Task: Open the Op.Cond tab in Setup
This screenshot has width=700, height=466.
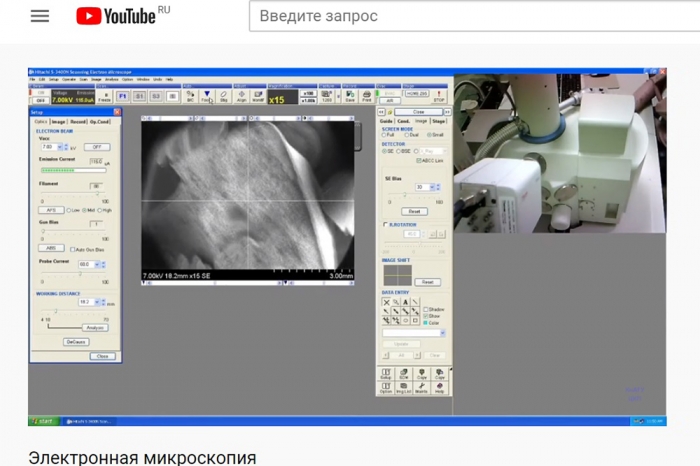Action: click(x=100, y=121)
